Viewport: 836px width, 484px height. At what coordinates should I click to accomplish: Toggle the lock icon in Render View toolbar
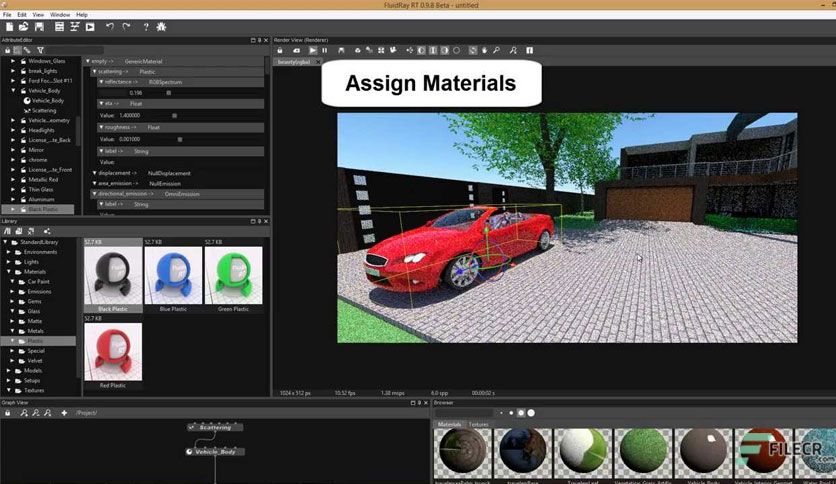279,50
